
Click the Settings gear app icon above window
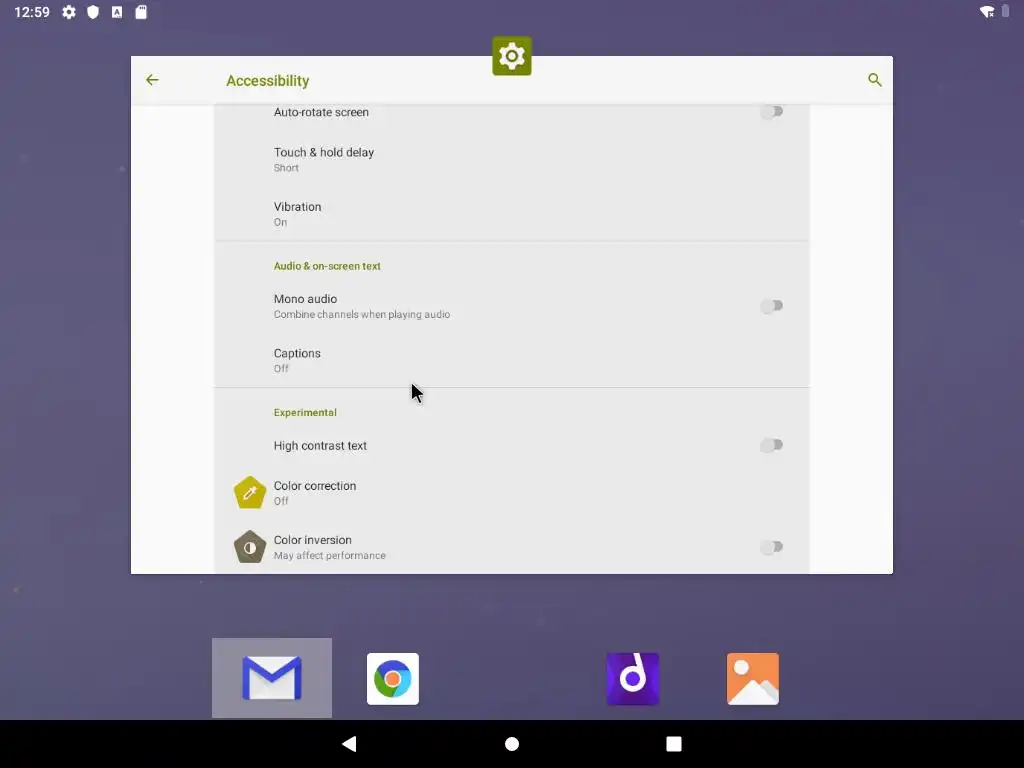[x=511, y=56]
